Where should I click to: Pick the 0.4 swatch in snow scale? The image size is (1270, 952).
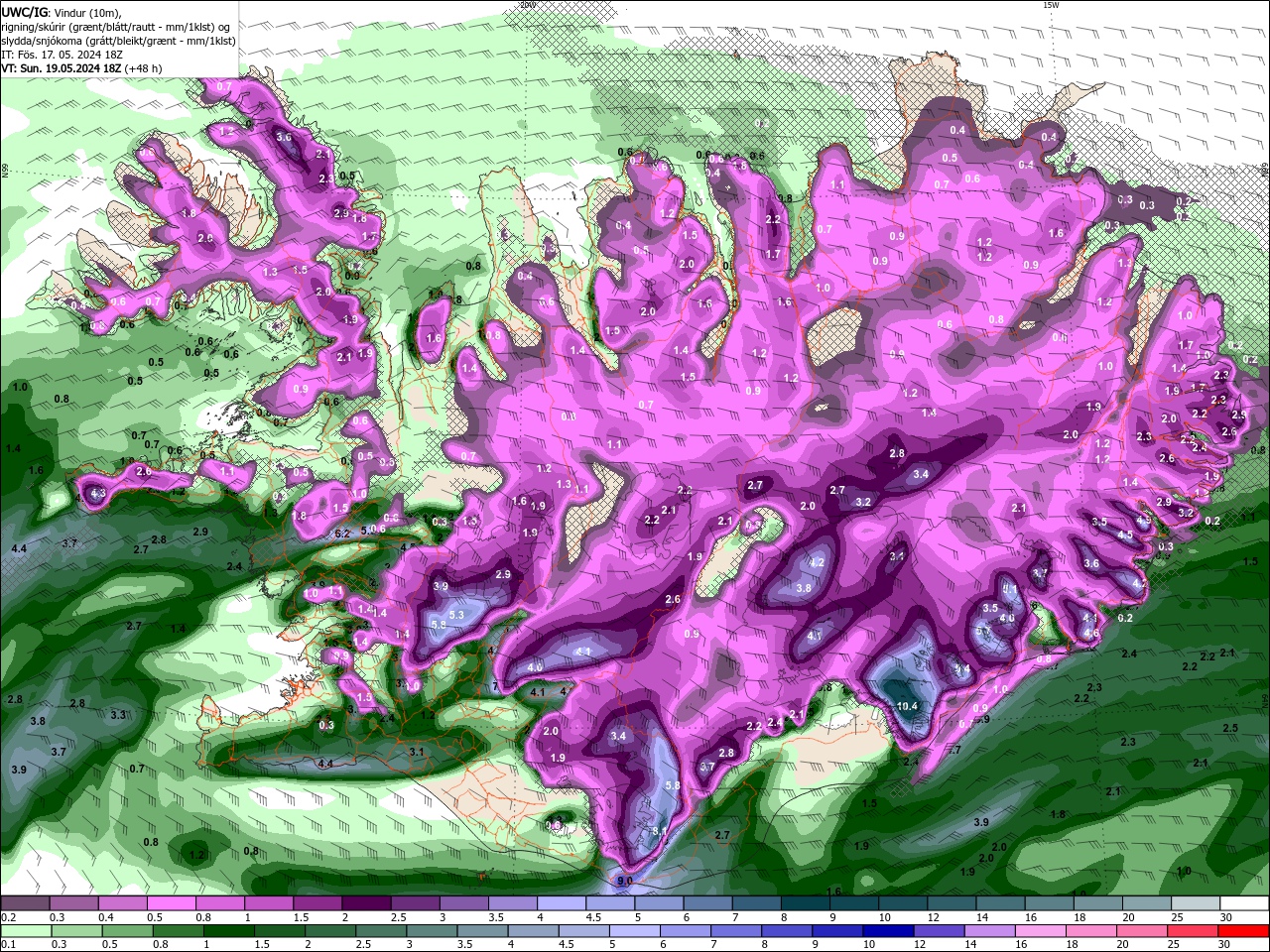click(x=122, y=903)
